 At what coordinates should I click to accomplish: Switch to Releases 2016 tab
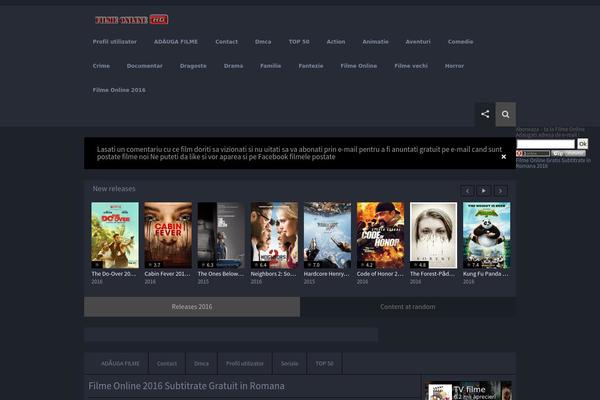(x=192, y=307)
